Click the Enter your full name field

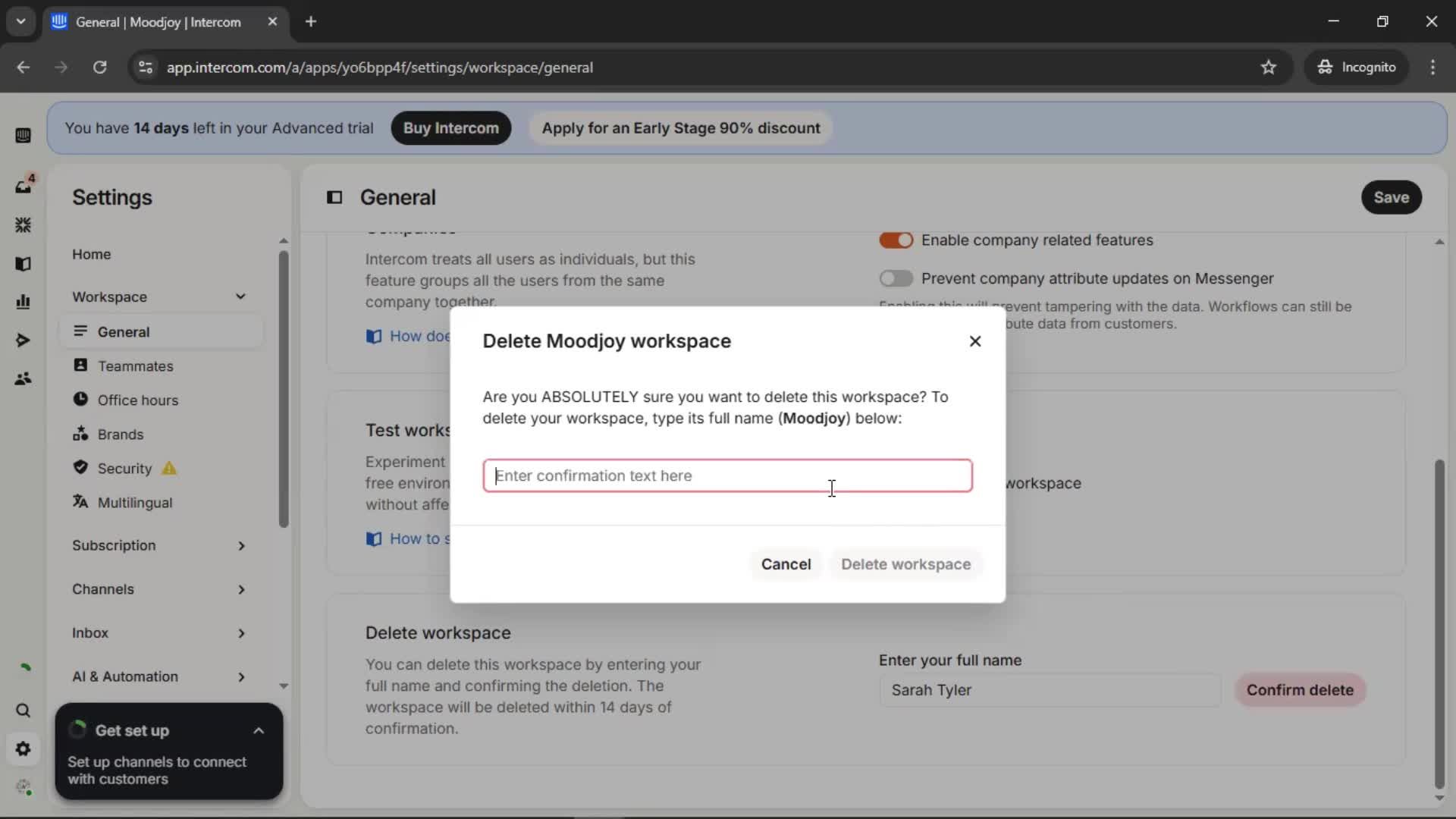1050,690
